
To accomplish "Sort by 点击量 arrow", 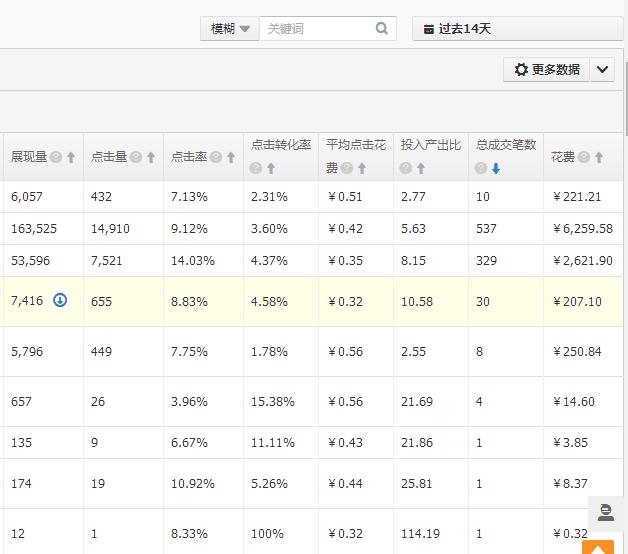I will pyautogui.click(x=151, y=157).
